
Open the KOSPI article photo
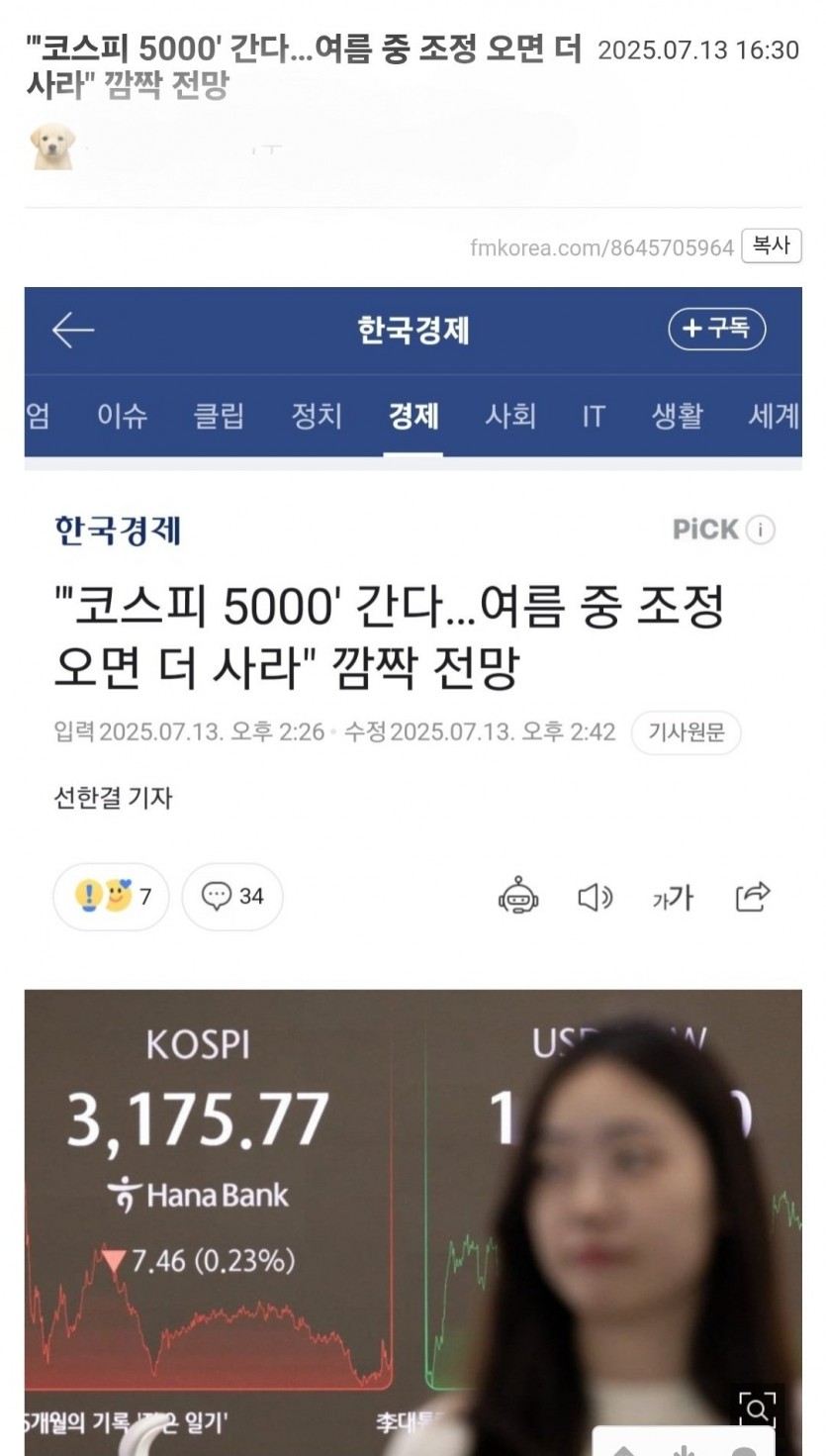413,1222
